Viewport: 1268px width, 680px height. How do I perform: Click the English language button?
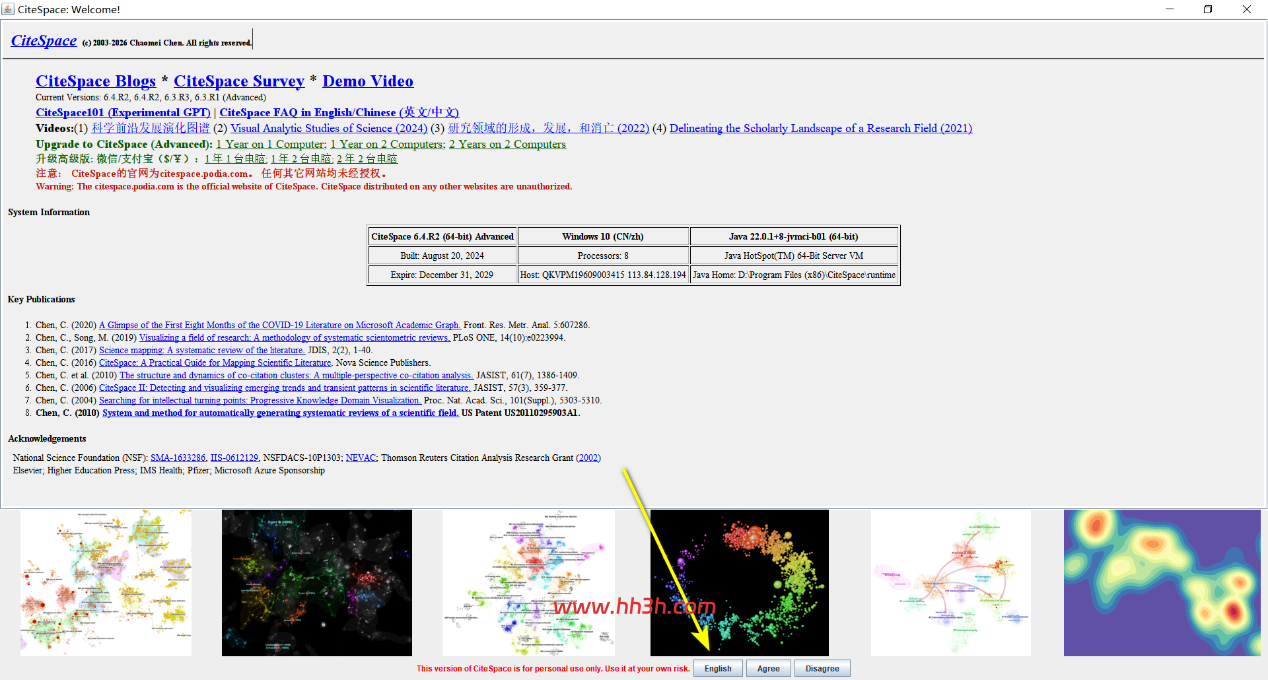(718, 669)
